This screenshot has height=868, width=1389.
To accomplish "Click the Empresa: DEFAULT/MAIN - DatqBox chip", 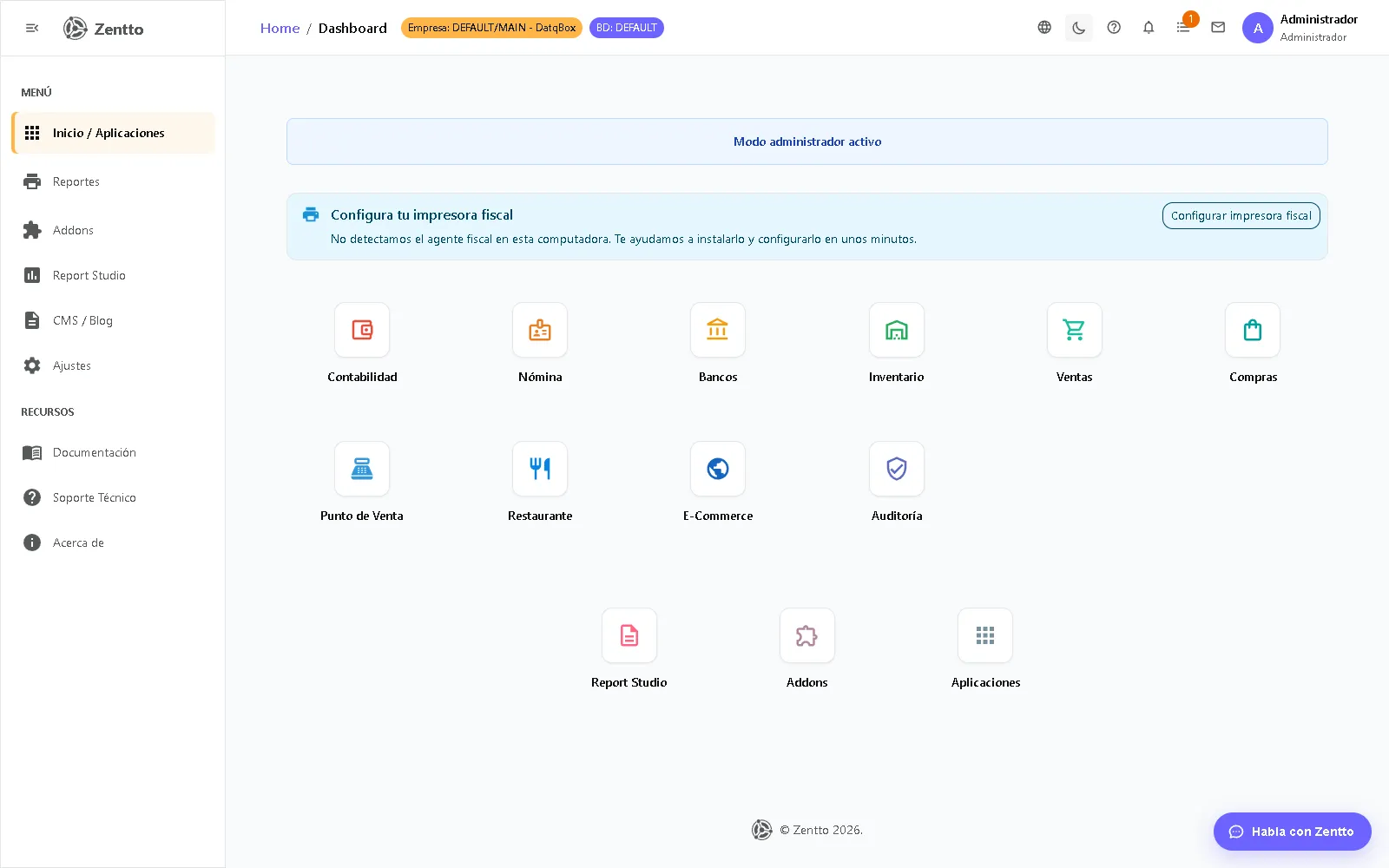I will (x=491, y=28).
